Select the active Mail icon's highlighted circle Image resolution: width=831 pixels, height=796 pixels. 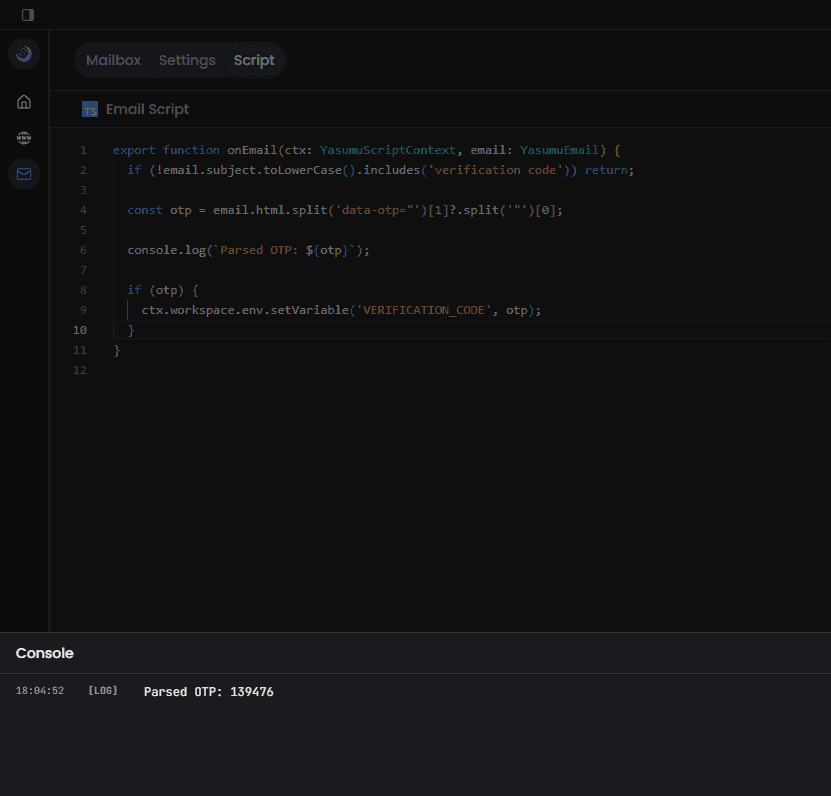click(23, 173)
